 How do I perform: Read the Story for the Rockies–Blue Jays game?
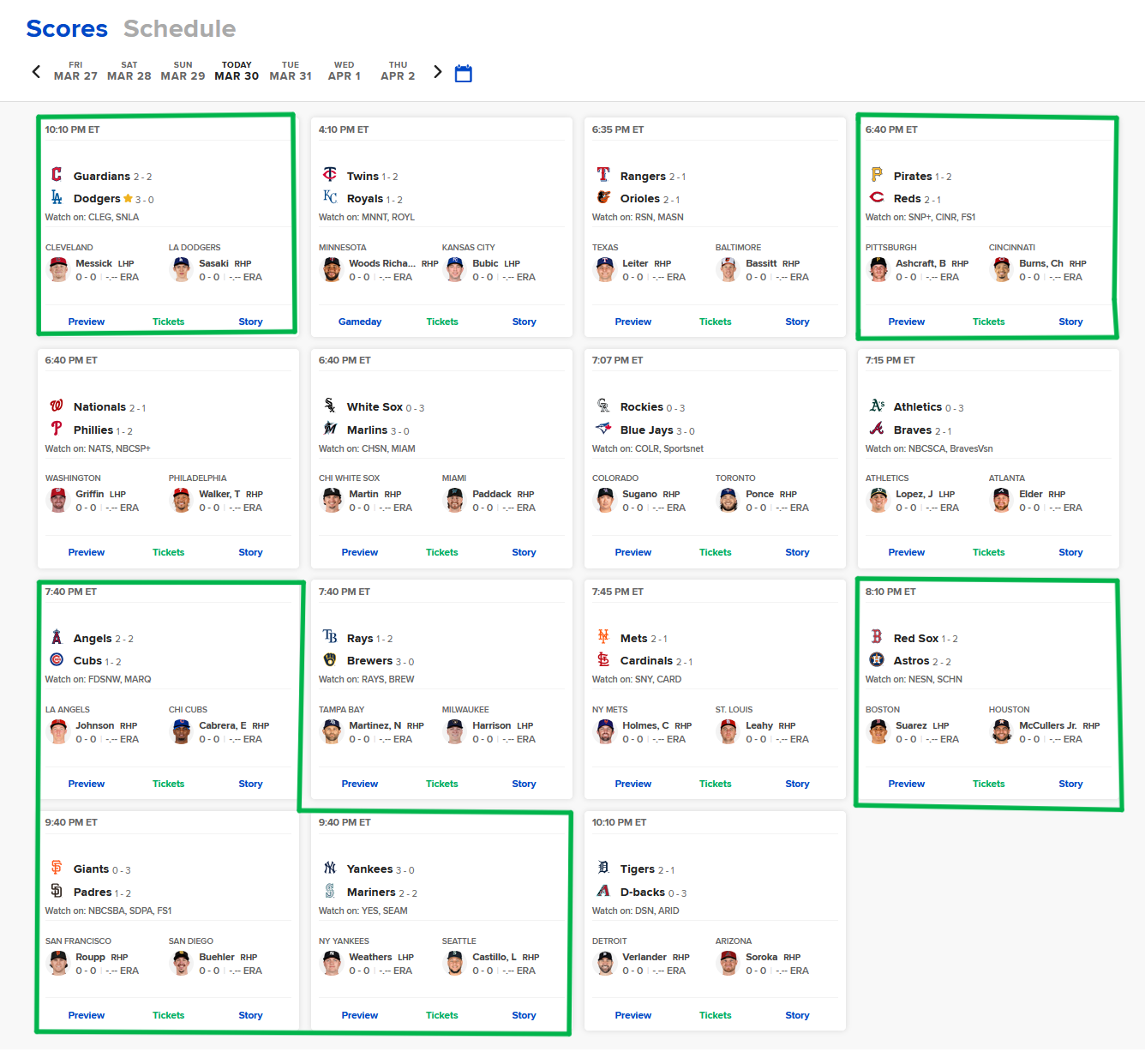click(x=797, y=552)
